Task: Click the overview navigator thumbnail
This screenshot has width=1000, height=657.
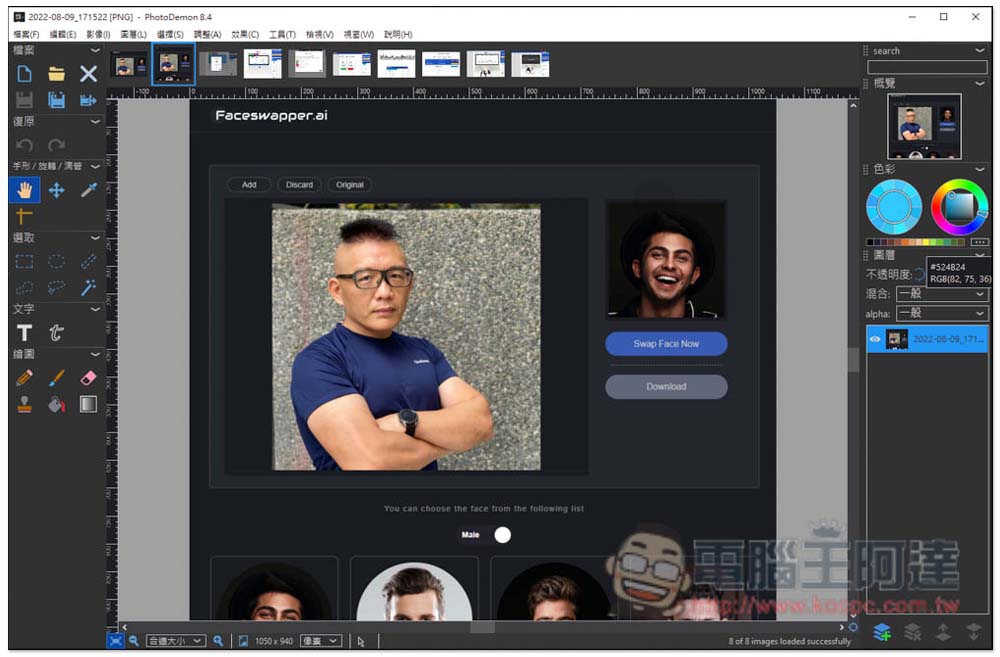Action: 924,126
